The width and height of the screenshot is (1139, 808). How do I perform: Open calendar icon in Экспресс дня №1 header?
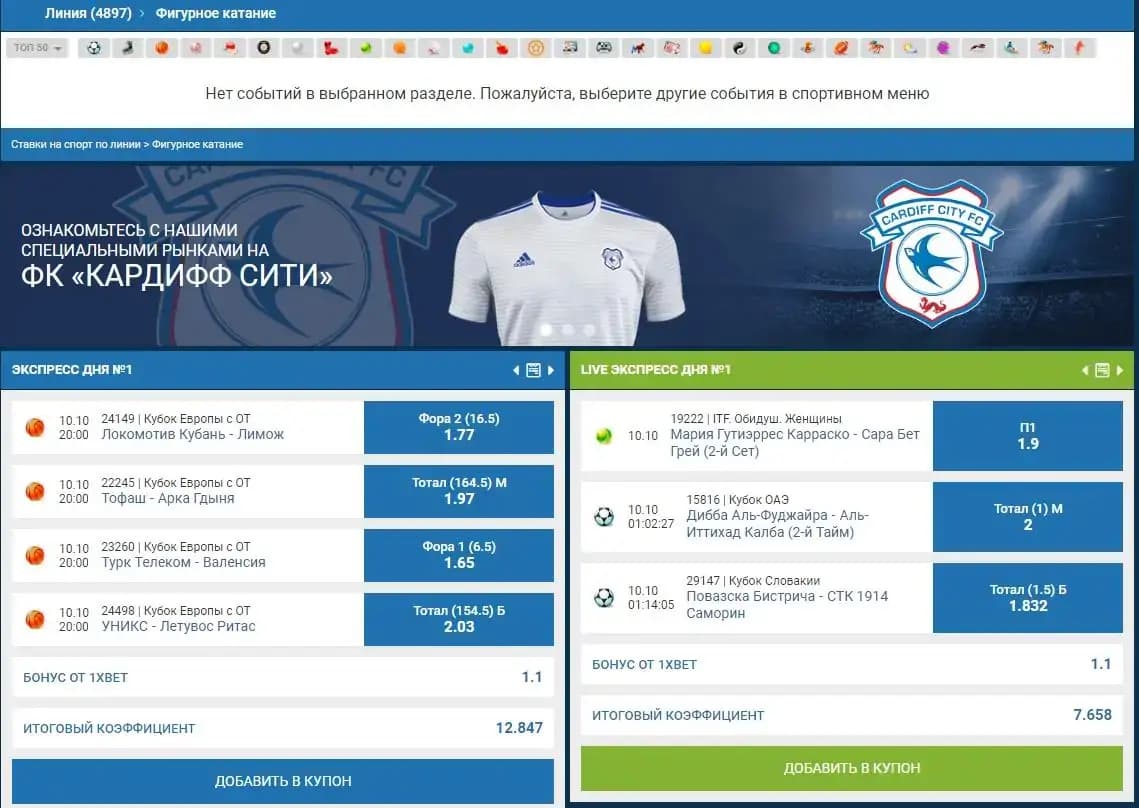click(533, 370)
